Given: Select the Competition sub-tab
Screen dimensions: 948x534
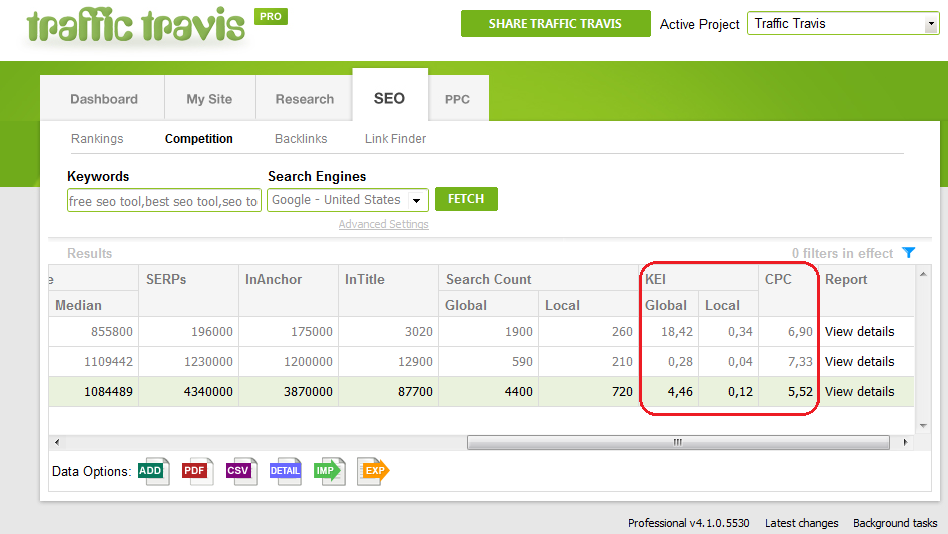Looking at the screenshot, I should [199, 138].
